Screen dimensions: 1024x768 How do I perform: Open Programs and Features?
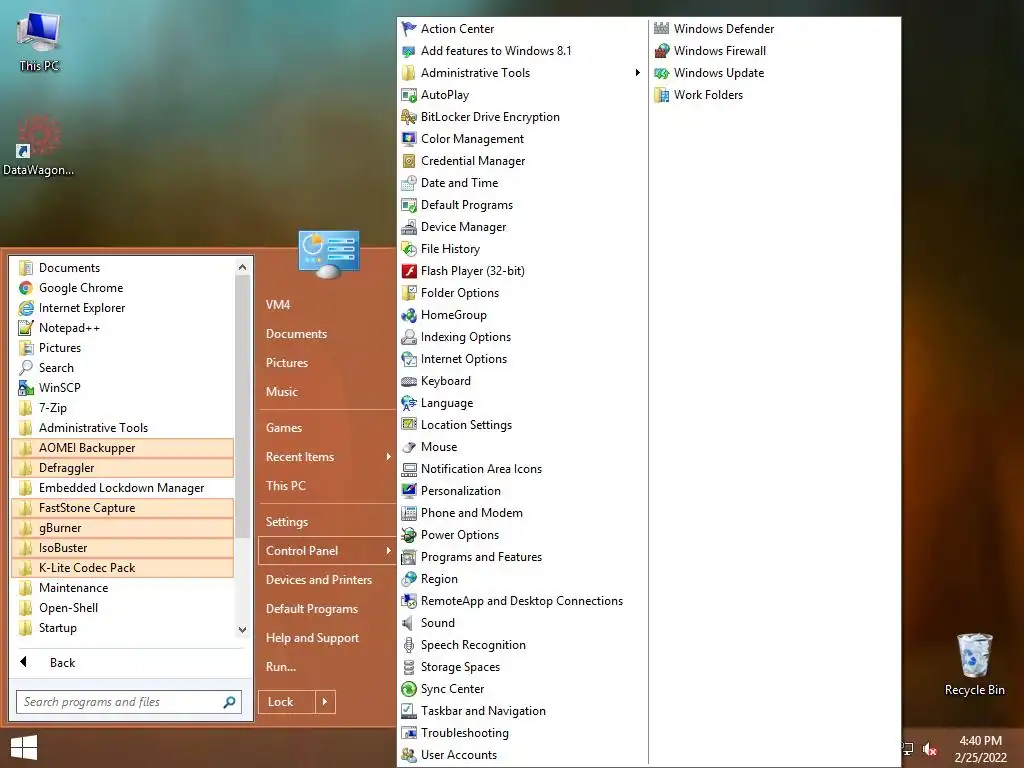[x=481, y=557]
